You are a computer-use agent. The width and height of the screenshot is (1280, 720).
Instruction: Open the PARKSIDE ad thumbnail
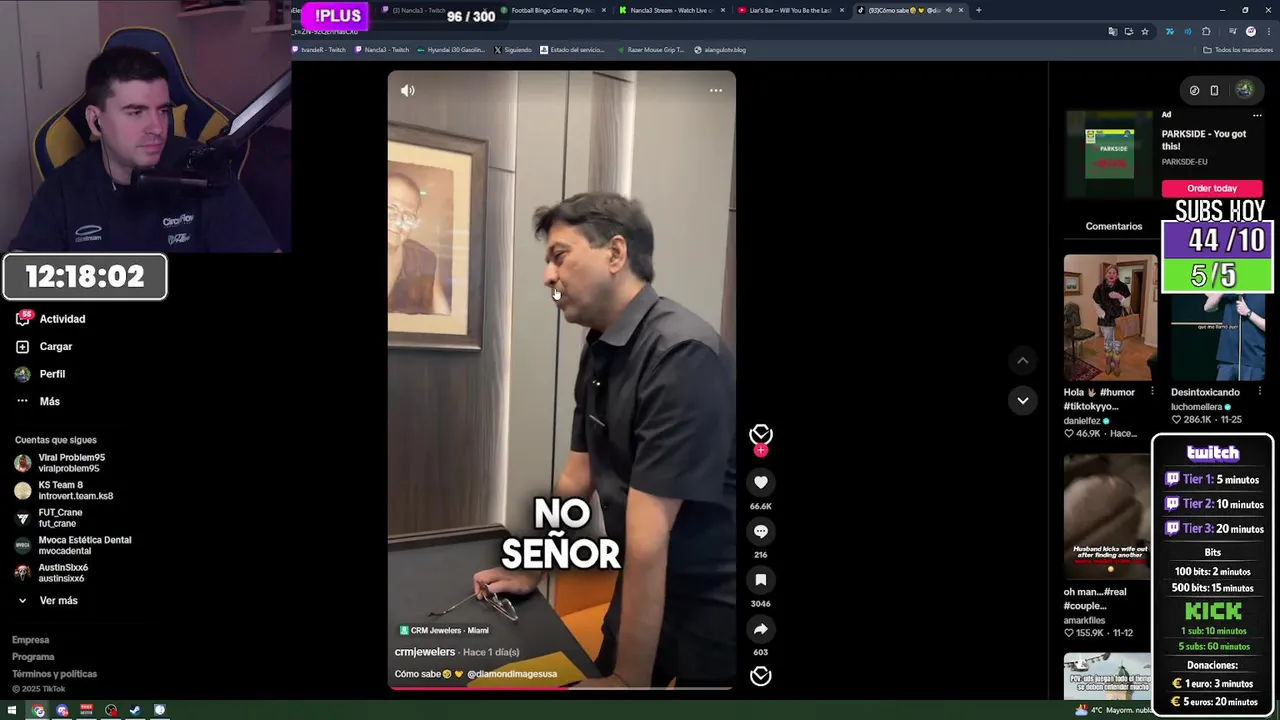point(1110,155)
